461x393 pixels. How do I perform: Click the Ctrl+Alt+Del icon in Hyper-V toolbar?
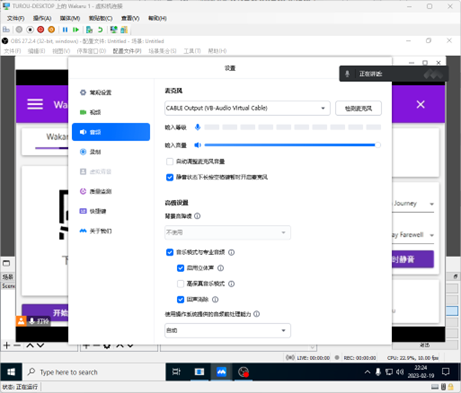(x=6, y=30)
